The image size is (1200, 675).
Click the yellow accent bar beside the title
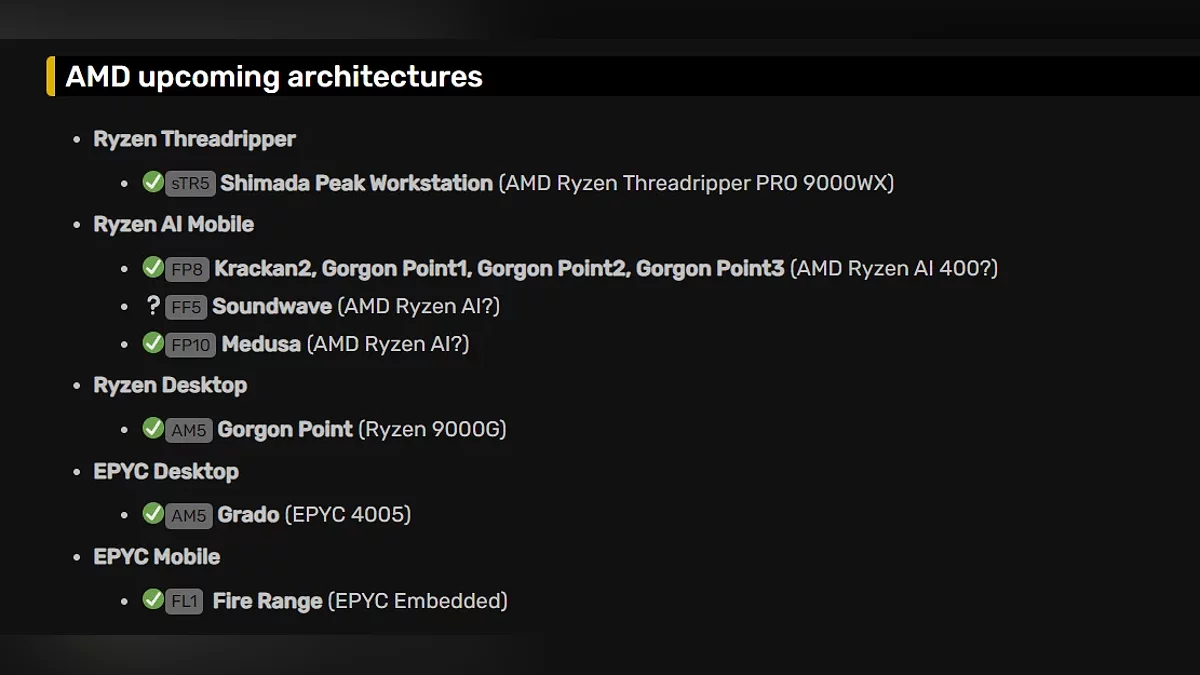coord(50,77)
